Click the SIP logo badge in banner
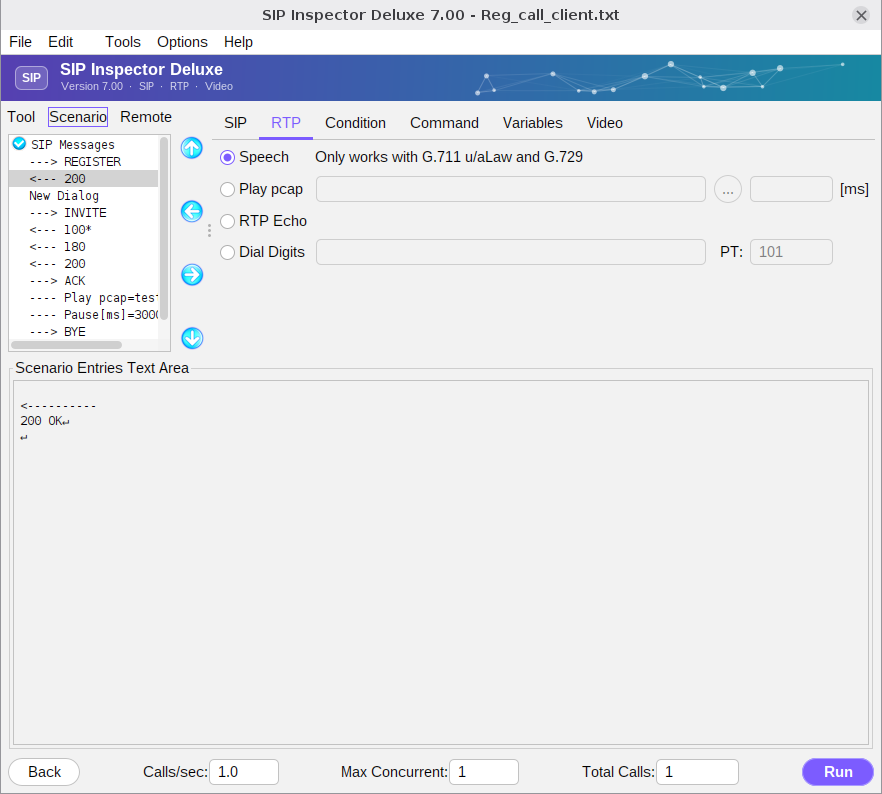The height and width of the screenshot is (794, 882). (32, 78)
